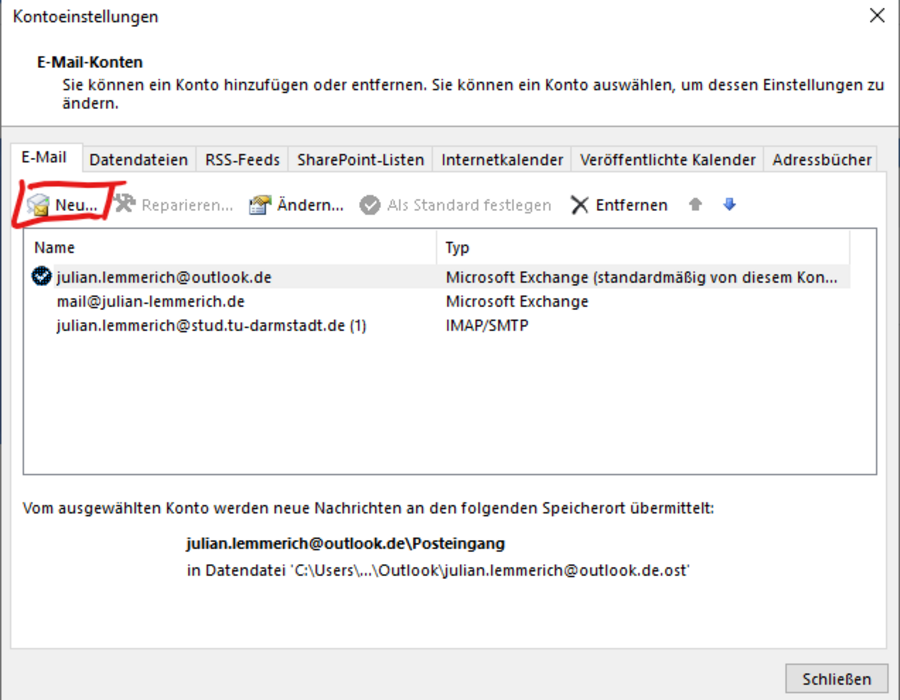
Task: Select account julian.lemmerich@stud.tu-darmstadt.de (1)
Action: 211,325
